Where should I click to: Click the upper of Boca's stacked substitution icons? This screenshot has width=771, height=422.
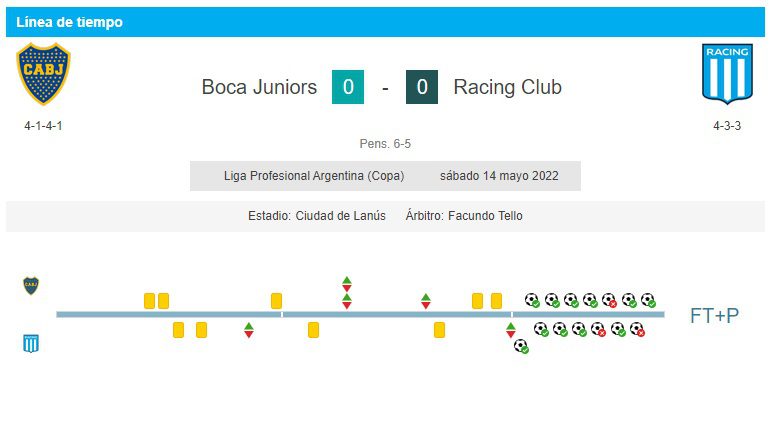pos(346,283)
